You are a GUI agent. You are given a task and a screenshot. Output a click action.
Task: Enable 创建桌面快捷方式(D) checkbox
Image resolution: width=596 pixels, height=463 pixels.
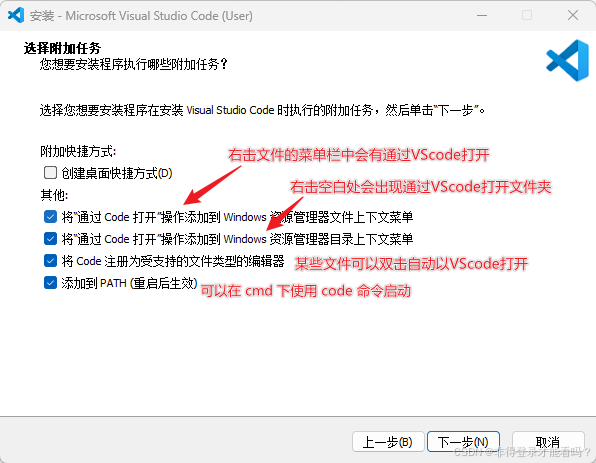click(51, 173)
